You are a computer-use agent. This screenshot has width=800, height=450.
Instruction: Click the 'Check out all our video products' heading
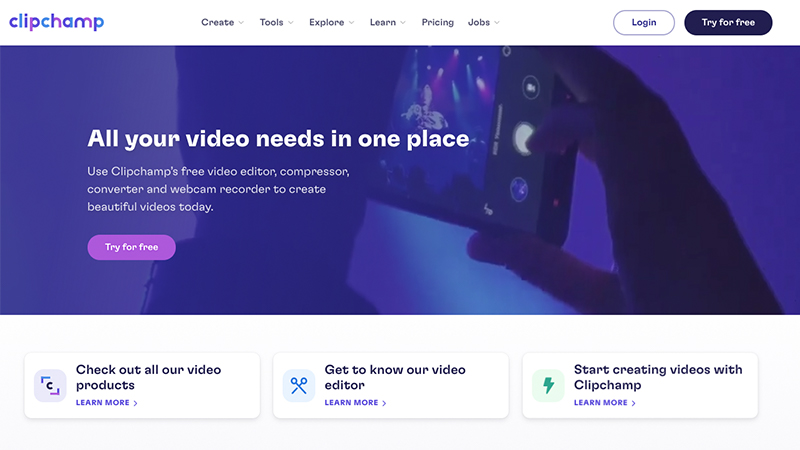(148, 377)
